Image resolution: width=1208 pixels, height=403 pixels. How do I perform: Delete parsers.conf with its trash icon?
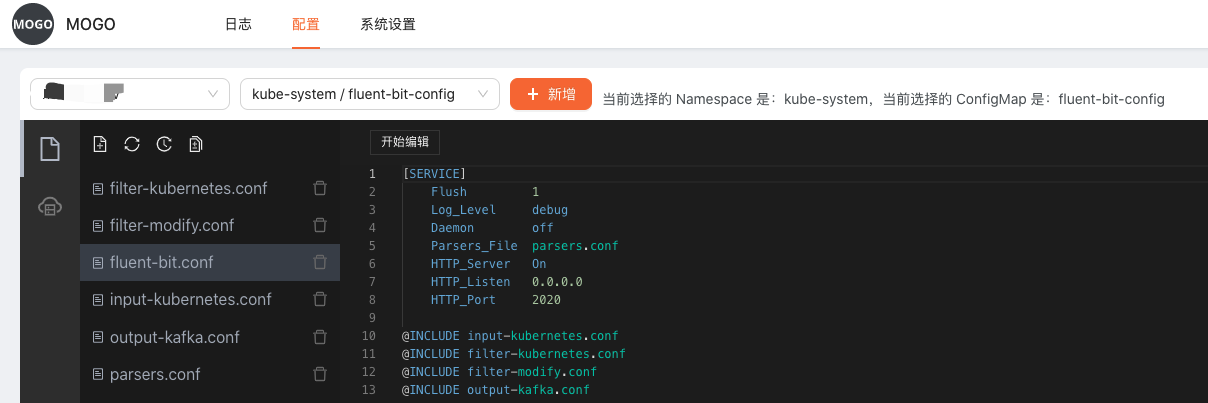[x=320, y=374]
